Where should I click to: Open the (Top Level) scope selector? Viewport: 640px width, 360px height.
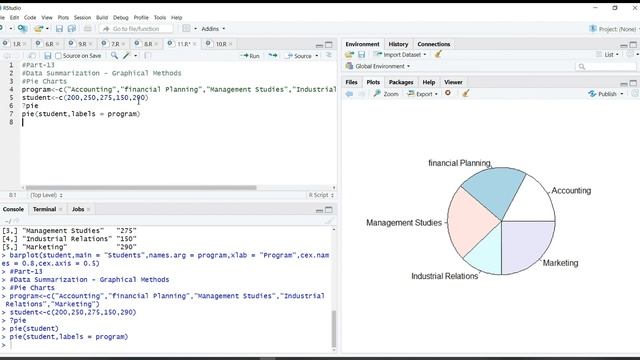(46, 195)
